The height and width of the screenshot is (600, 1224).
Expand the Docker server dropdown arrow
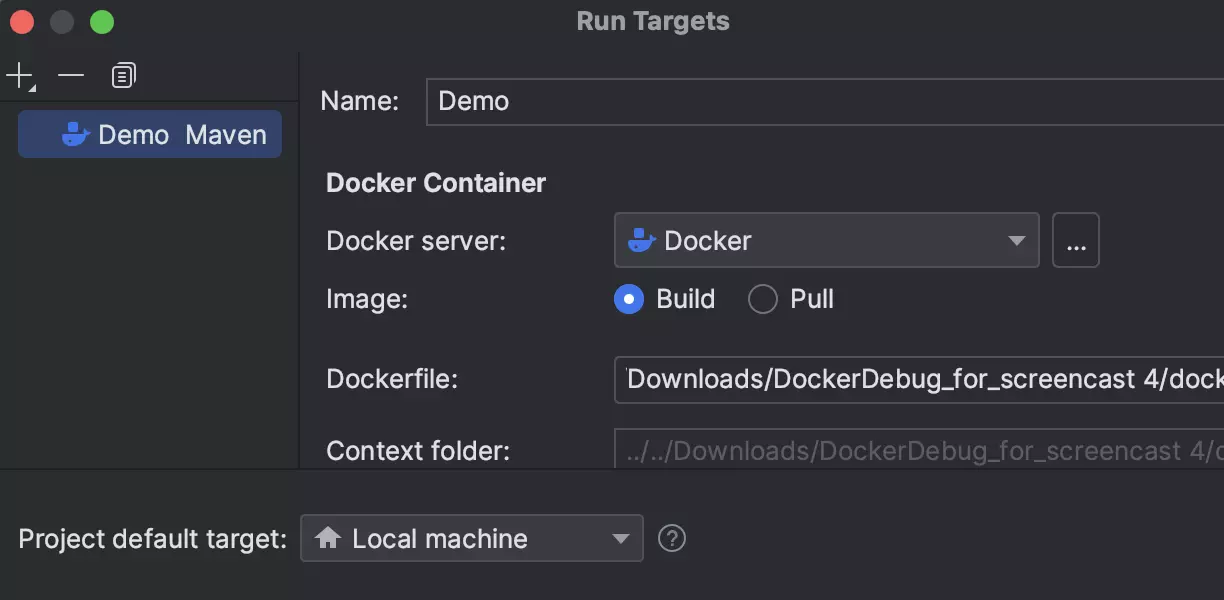tap(1016, 241)
